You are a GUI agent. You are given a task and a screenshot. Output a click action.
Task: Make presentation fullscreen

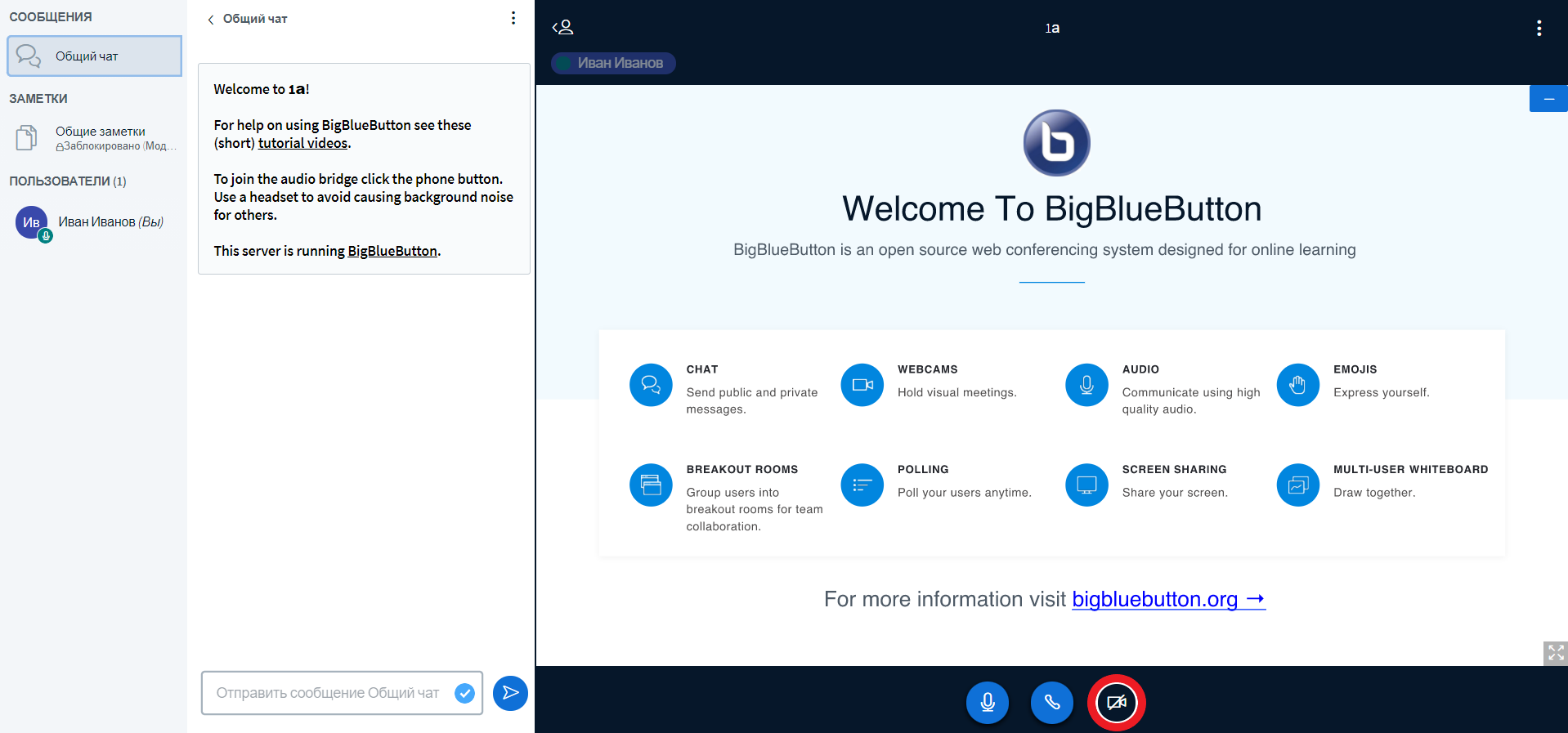point(1555,653)
